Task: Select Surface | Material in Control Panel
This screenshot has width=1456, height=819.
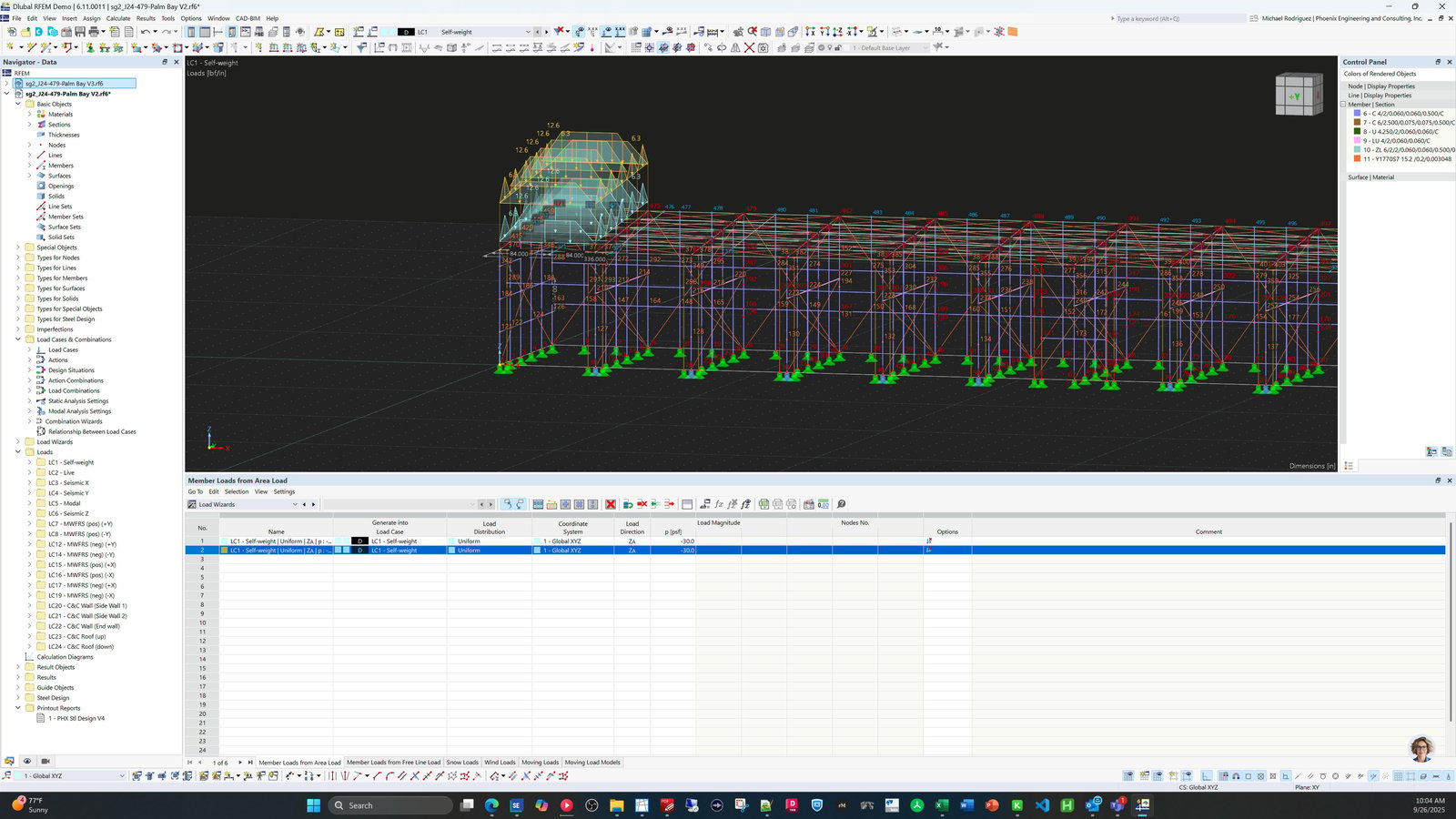Action: coord(1370,177)
